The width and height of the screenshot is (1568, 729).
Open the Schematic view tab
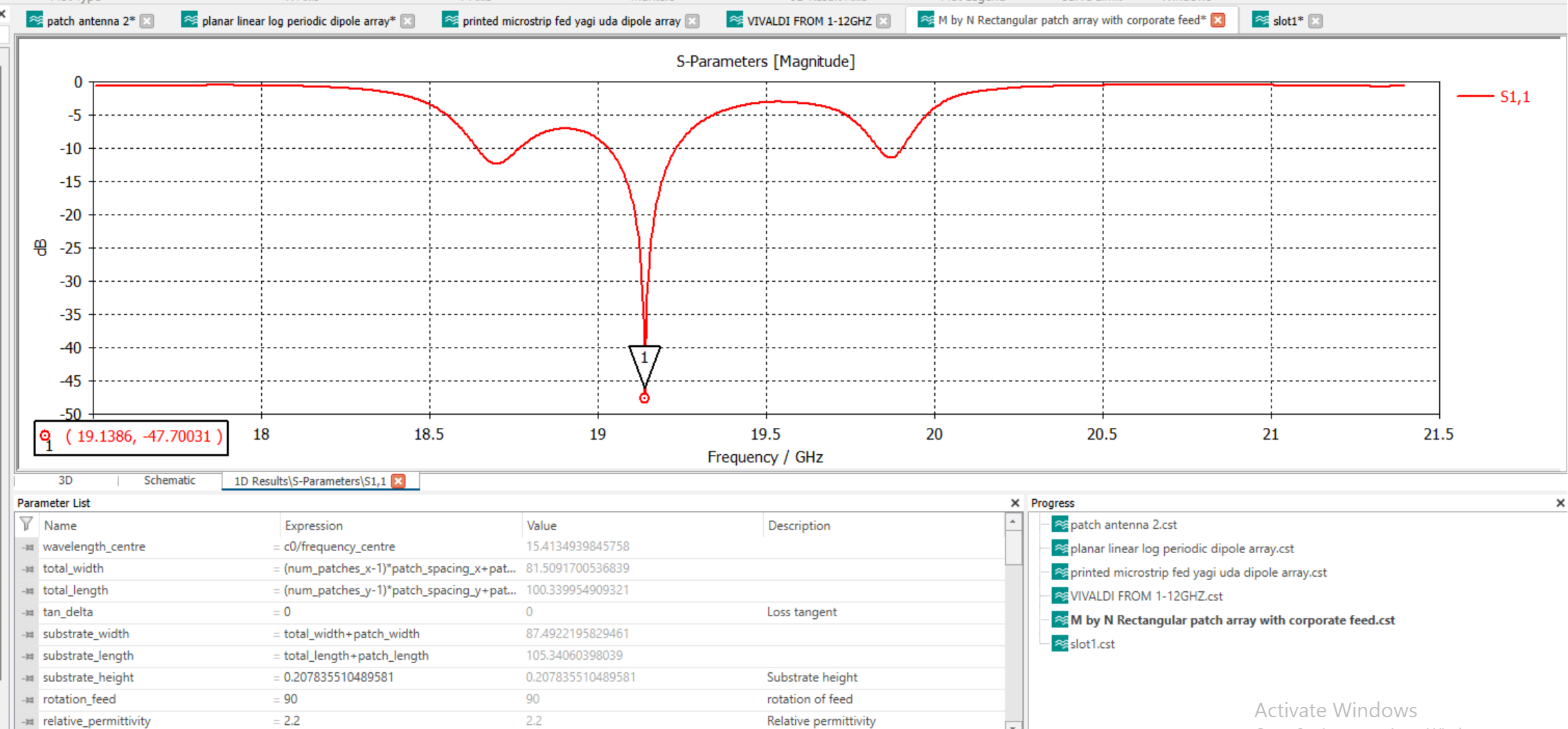[x=169, y=480]
